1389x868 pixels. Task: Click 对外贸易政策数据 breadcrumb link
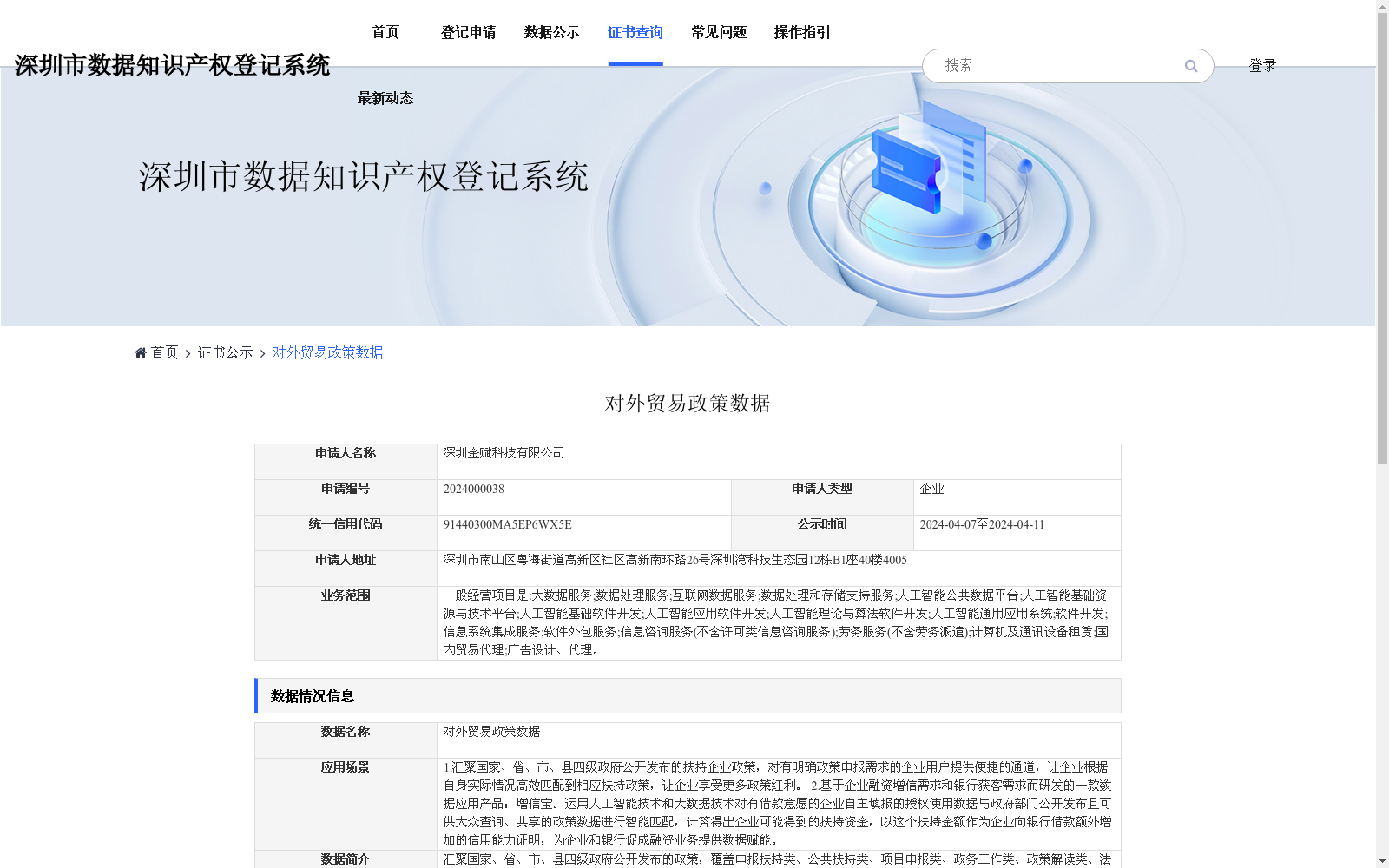[x=327, y=352]
